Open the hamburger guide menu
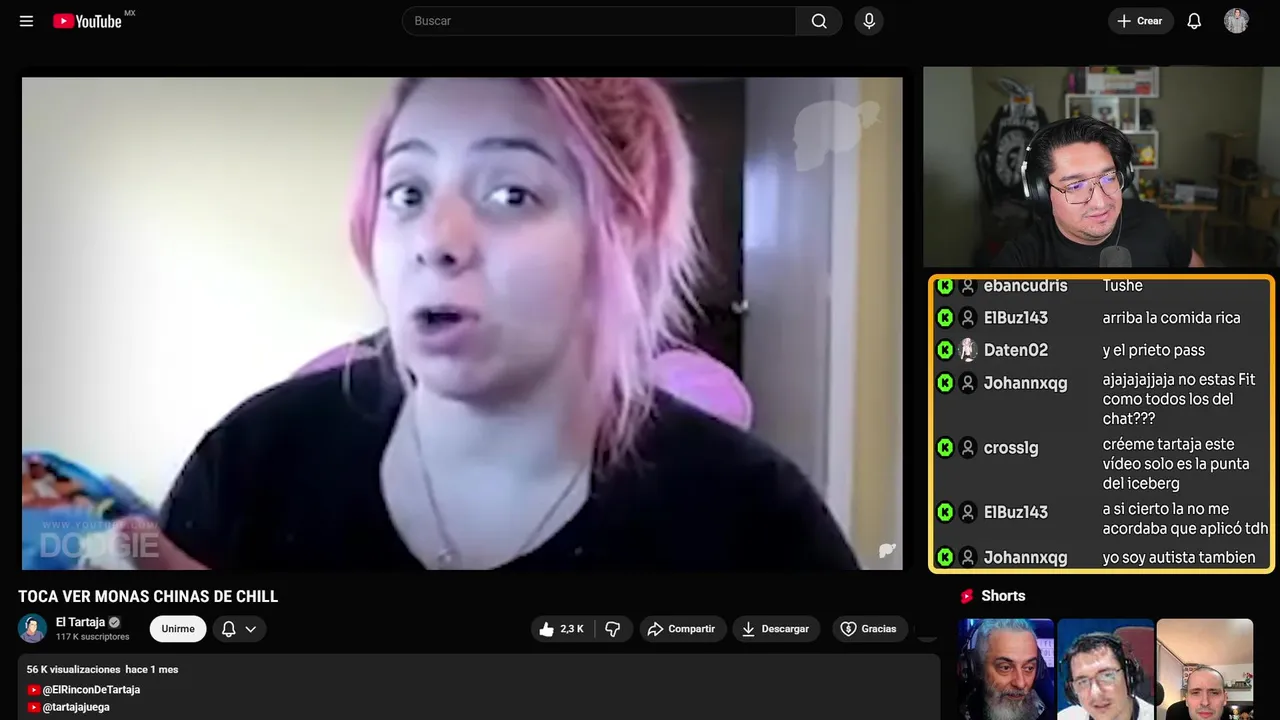Image resolution: width=1280 pixels, height=720 pixels. click(26, 21)
